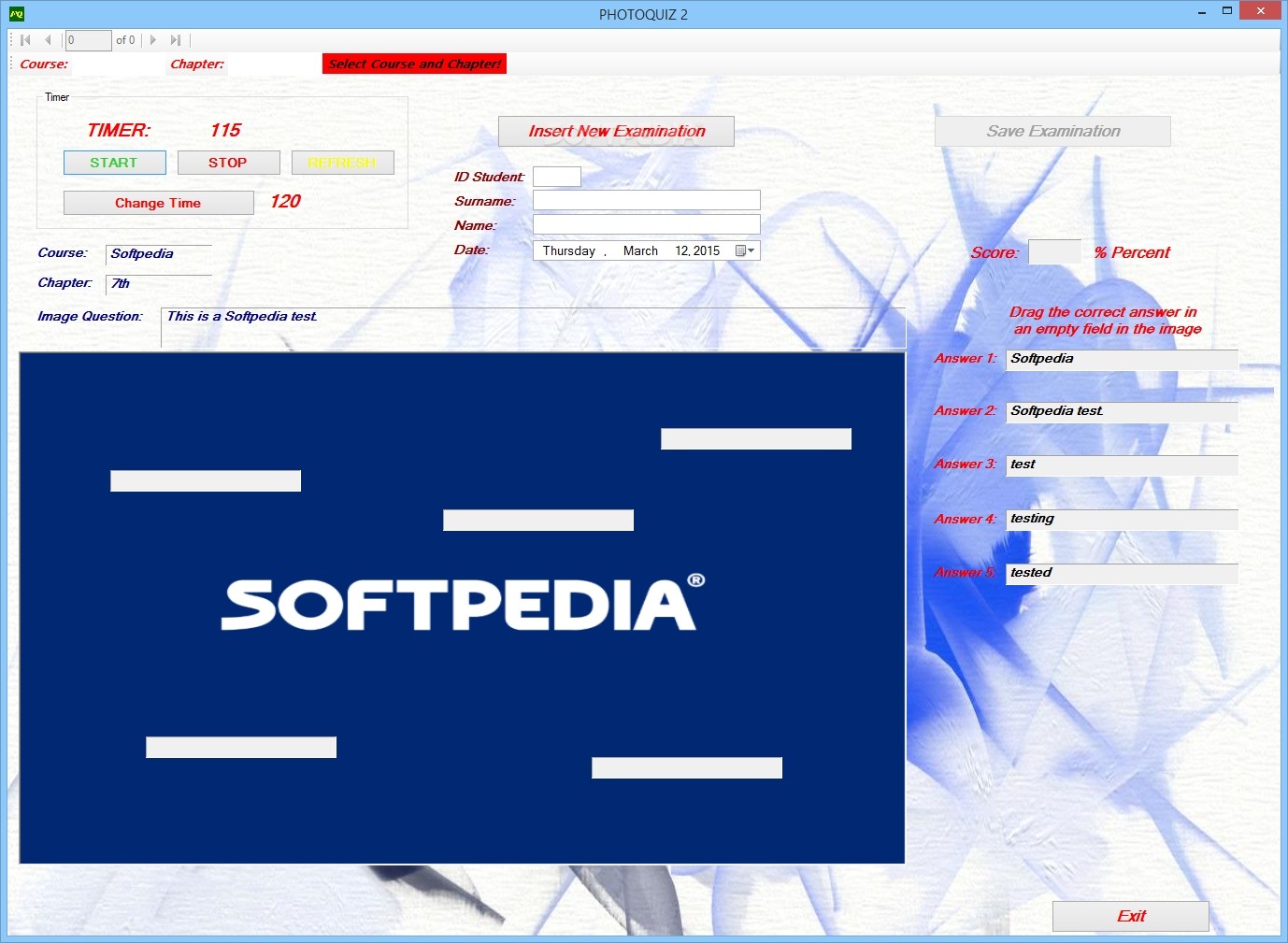Click the record position number field
The width and height of the screenshot is (1288, 943).
tap(88, 40)
